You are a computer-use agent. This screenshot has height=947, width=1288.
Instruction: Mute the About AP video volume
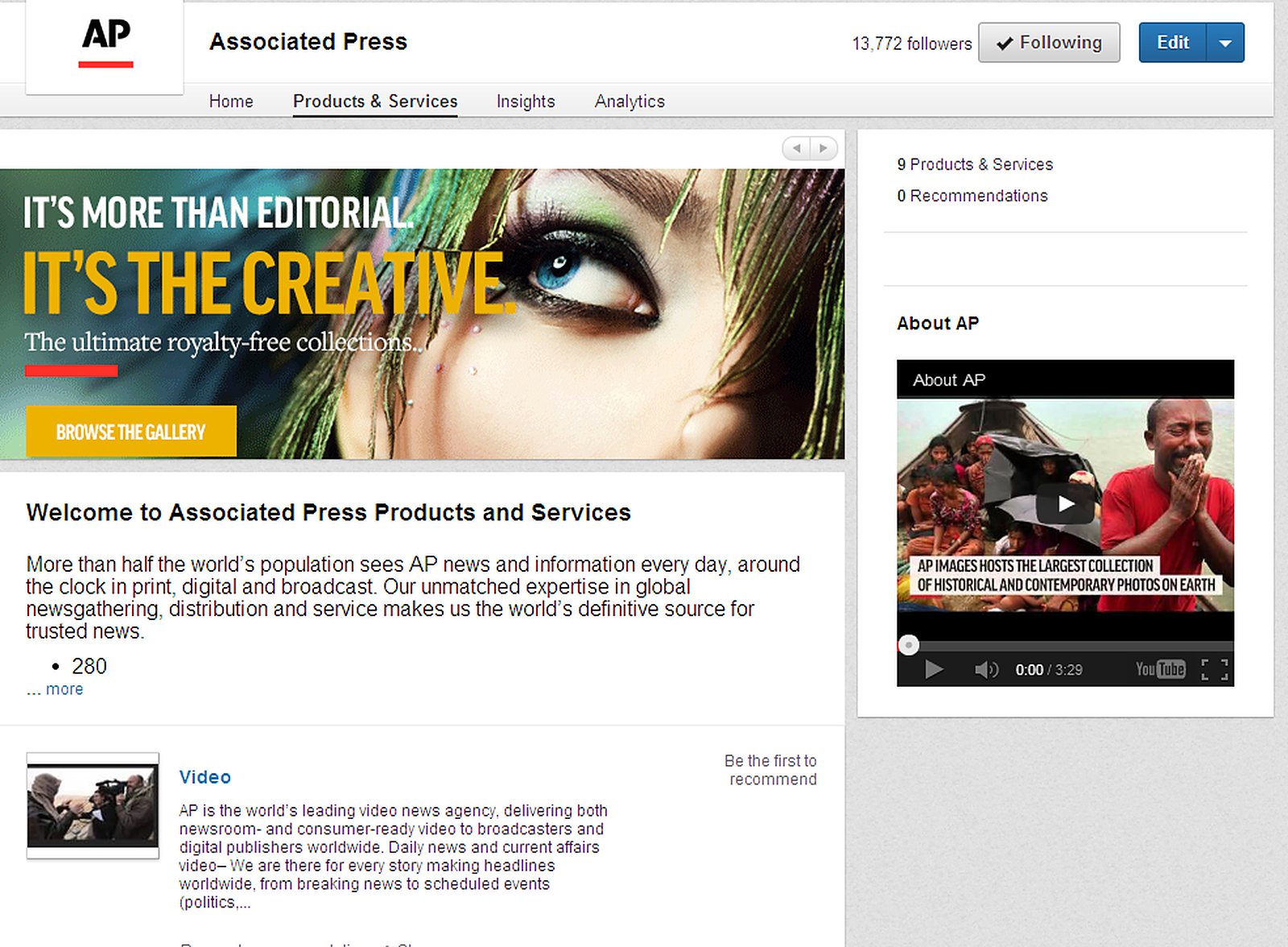tap(985, 669)
